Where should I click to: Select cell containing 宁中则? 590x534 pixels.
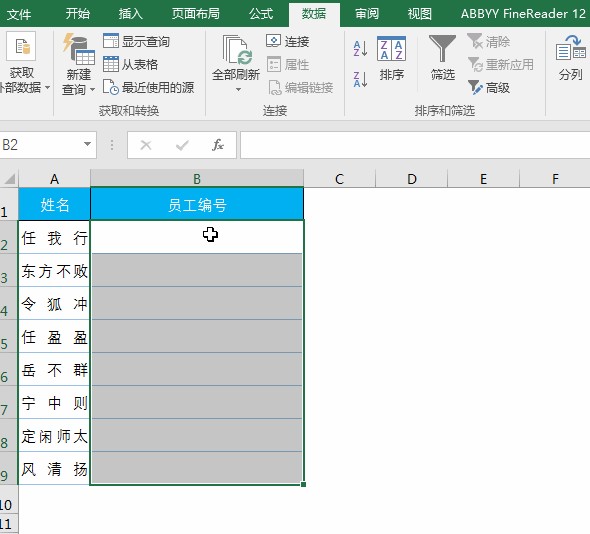tap(54, 402)
